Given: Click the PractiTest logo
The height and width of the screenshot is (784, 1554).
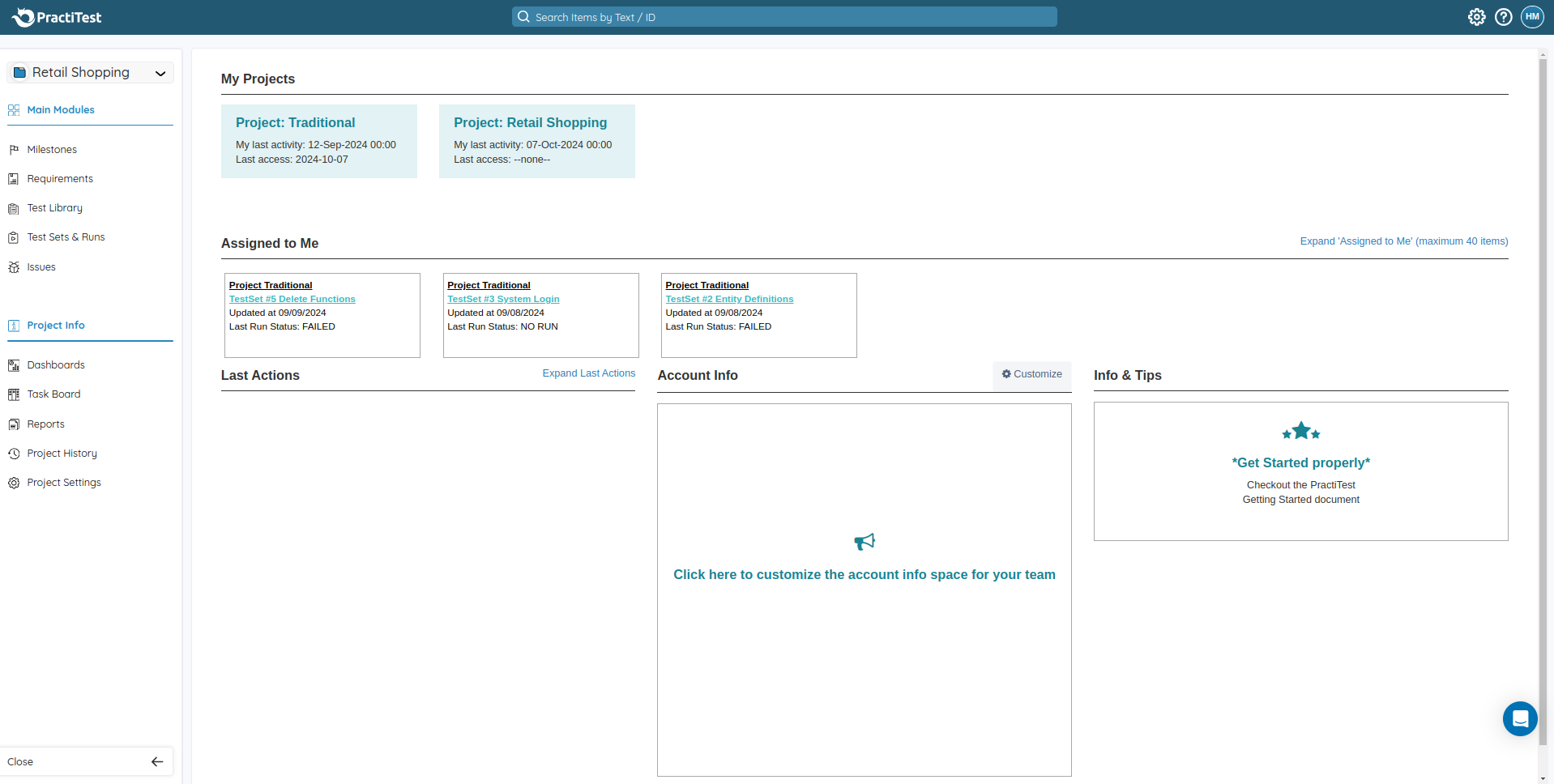Looking at the screenshot, I should (x=57, y=17).
